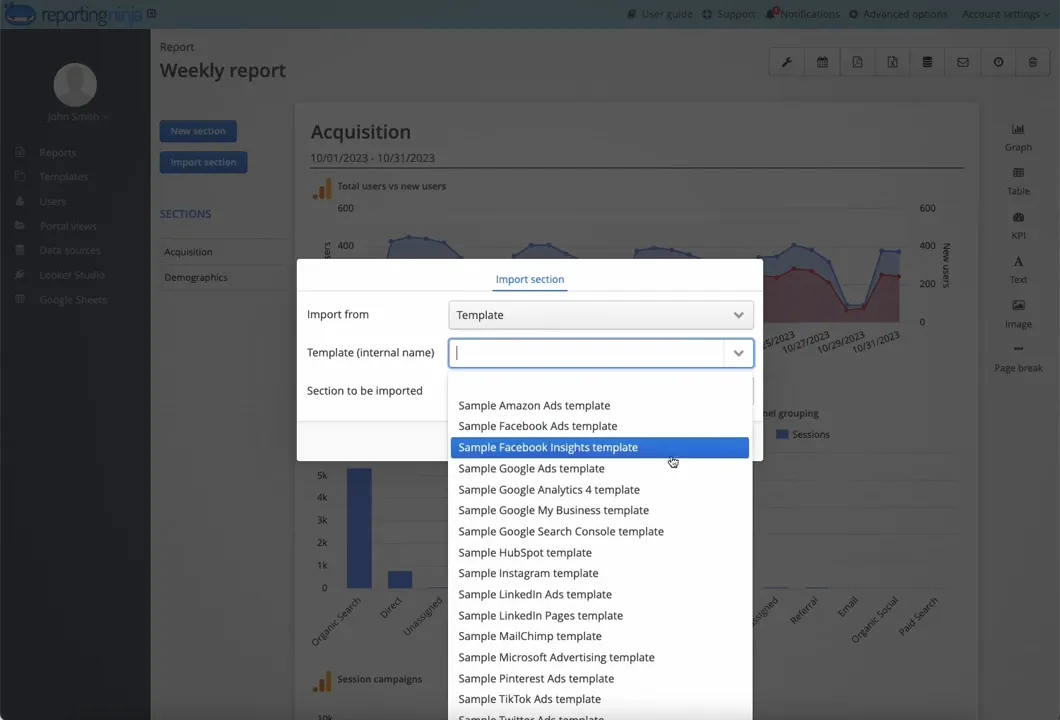Open Notifications in top bar

802,14
